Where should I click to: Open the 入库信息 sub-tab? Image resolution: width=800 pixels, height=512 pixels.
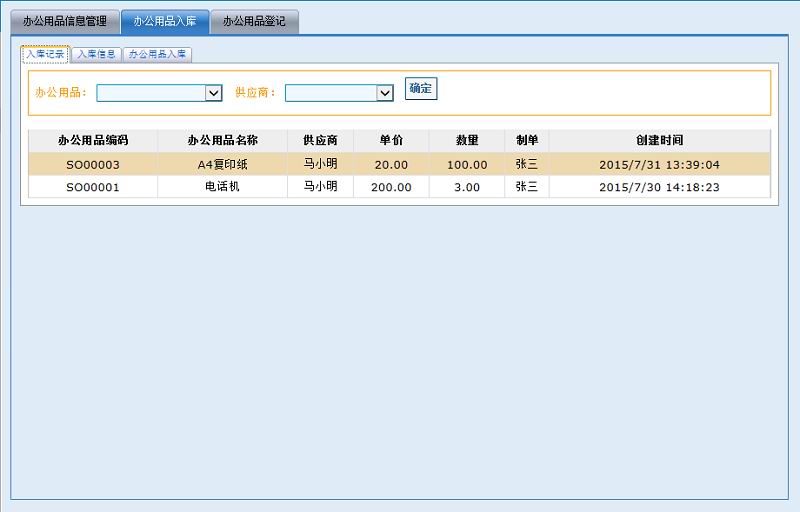pos(96,54)
